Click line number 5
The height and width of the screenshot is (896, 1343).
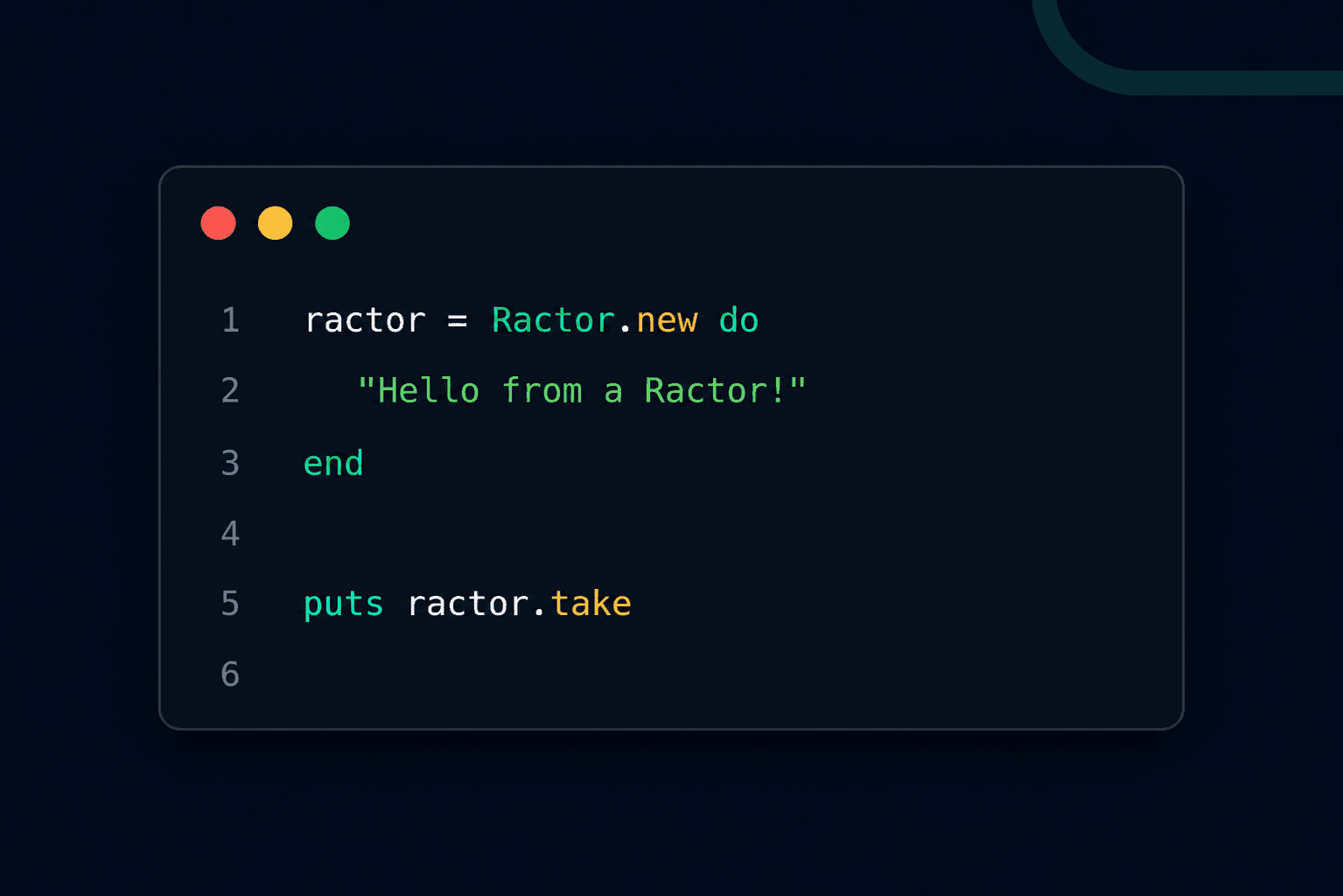[230, 604]
